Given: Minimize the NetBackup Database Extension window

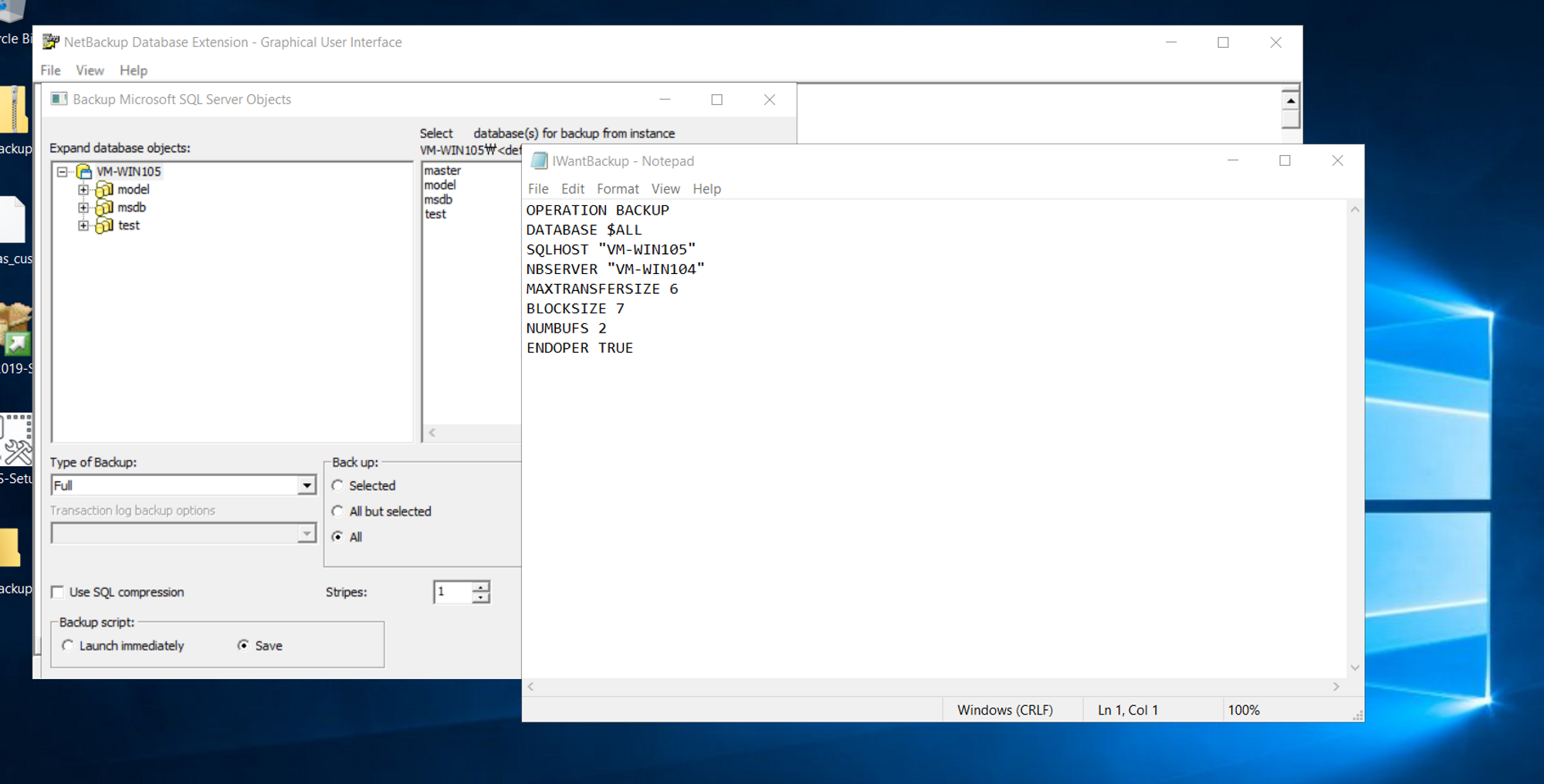Looking at the screenshot, I should point(1171,42).
